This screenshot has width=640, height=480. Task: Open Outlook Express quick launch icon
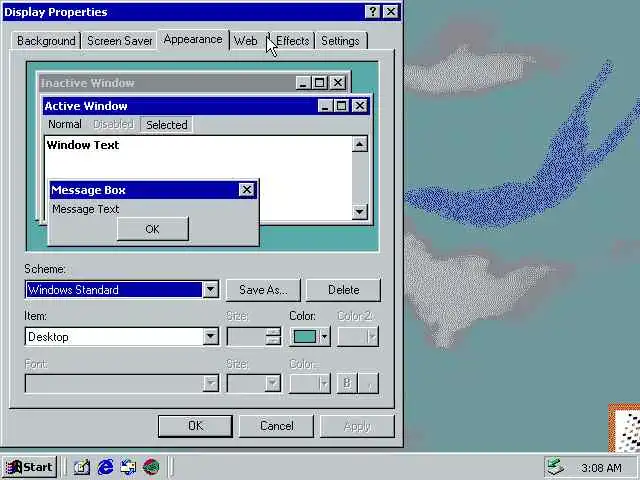point(128,467)
